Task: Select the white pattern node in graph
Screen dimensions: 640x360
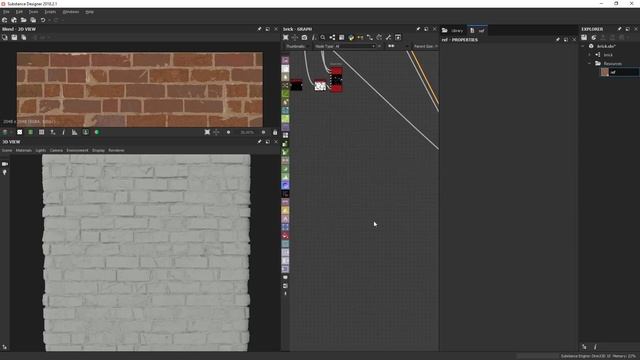Action: tap(320, 85)
